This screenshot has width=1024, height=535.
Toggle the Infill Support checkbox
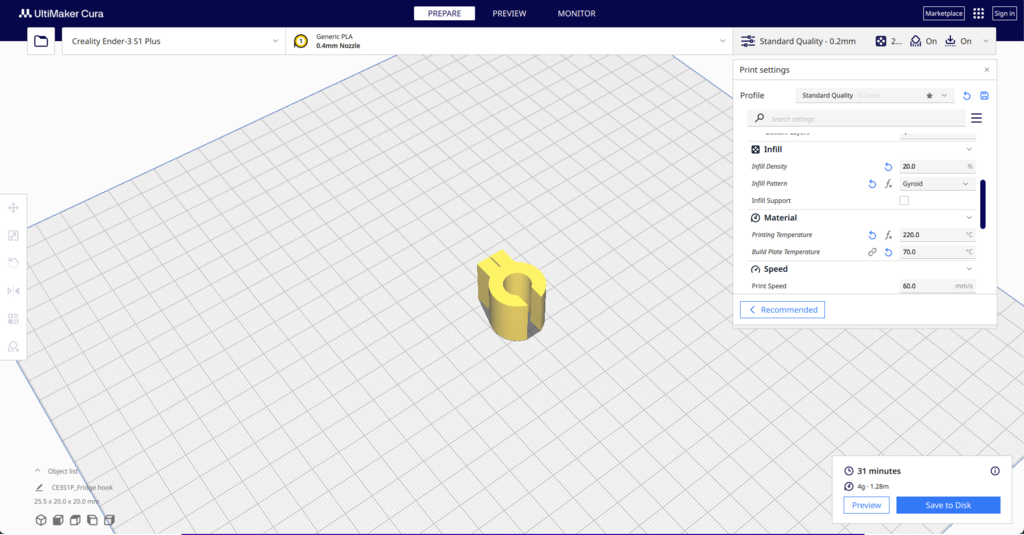click(x=904, y=201)
